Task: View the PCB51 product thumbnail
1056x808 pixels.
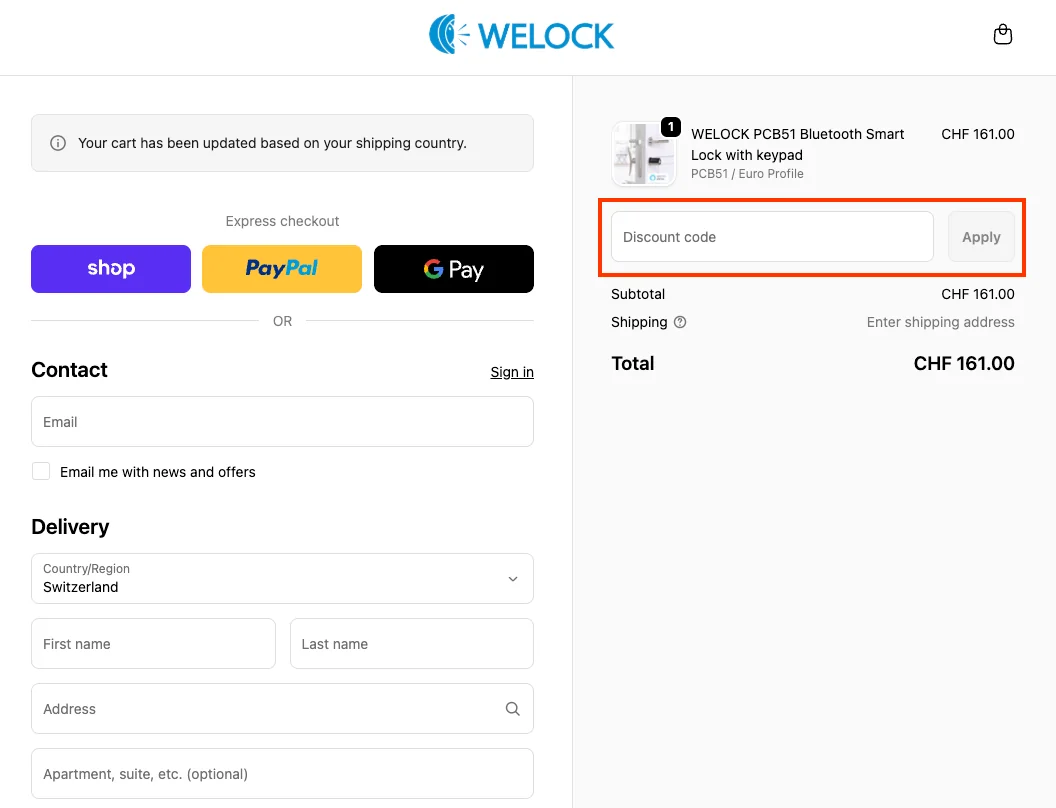Action: 644,154
